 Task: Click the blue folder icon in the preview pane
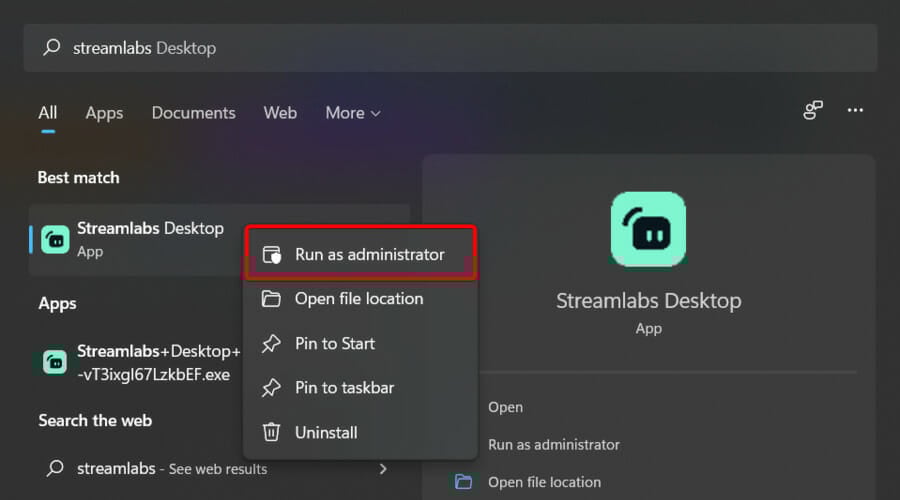coord(463,482)
